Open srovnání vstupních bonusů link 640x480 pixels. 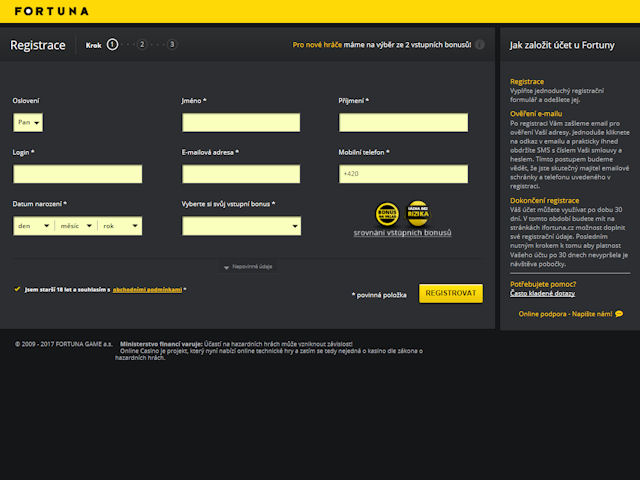[x=402, y=233]
